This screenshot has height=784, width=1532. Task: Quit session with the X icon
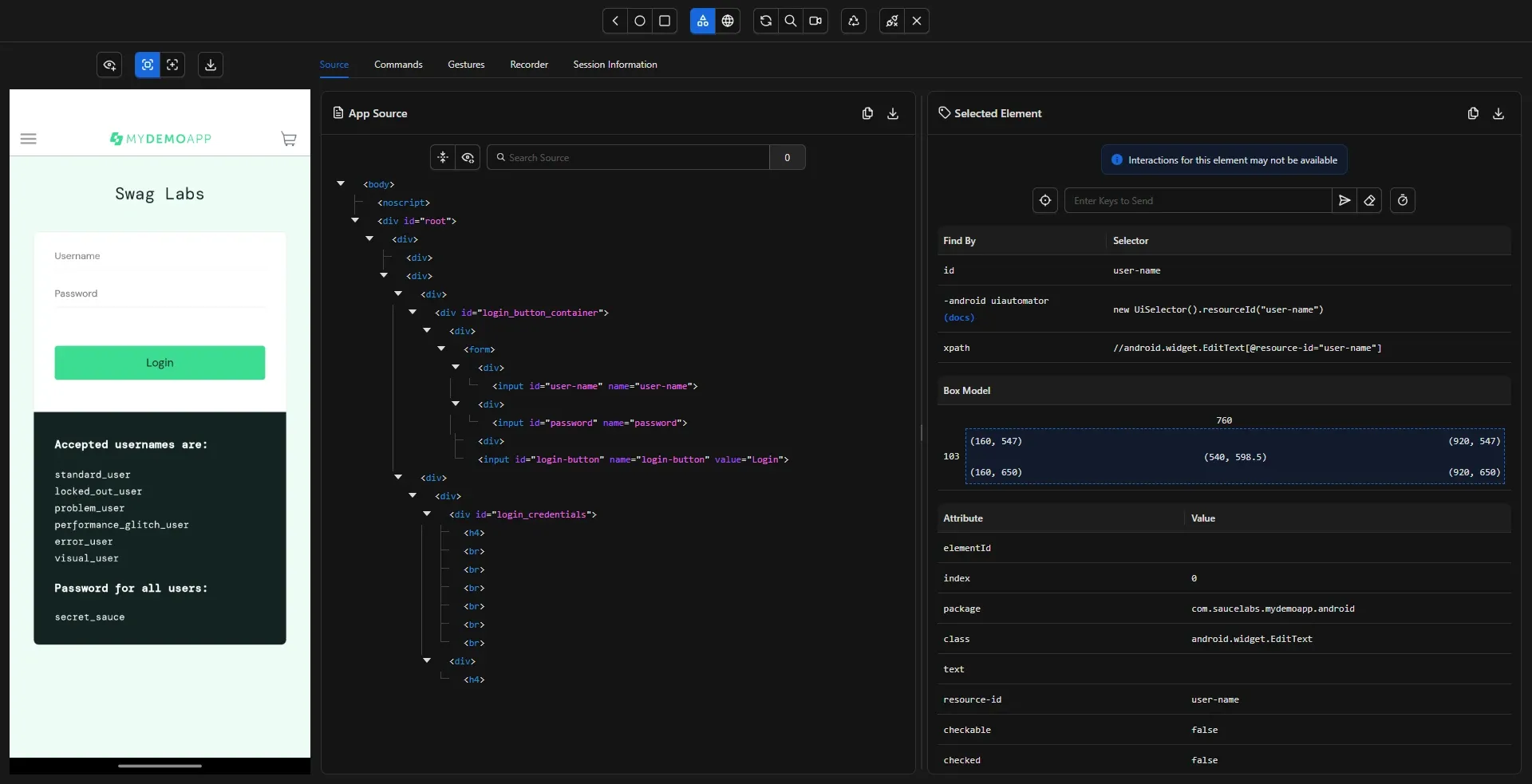917,21
